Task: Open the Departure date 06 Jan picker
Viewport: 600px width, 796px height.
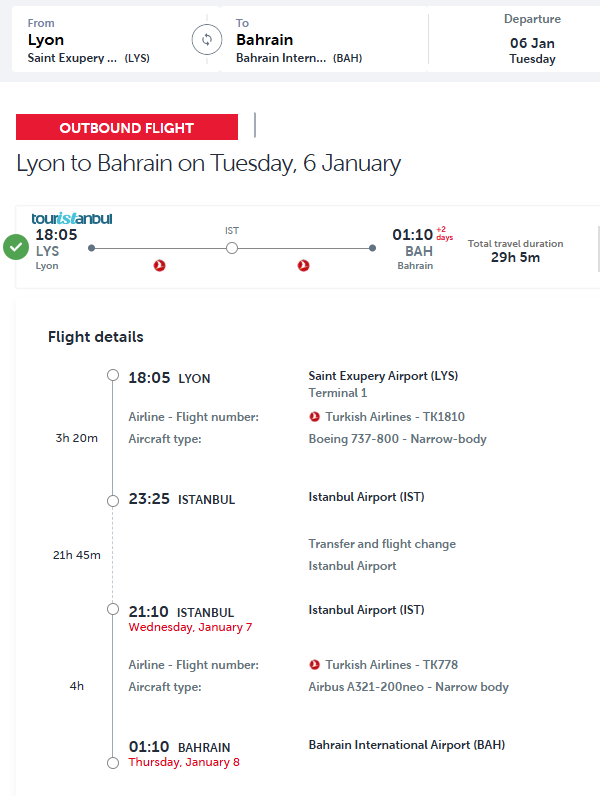Action: pos(532,41)
